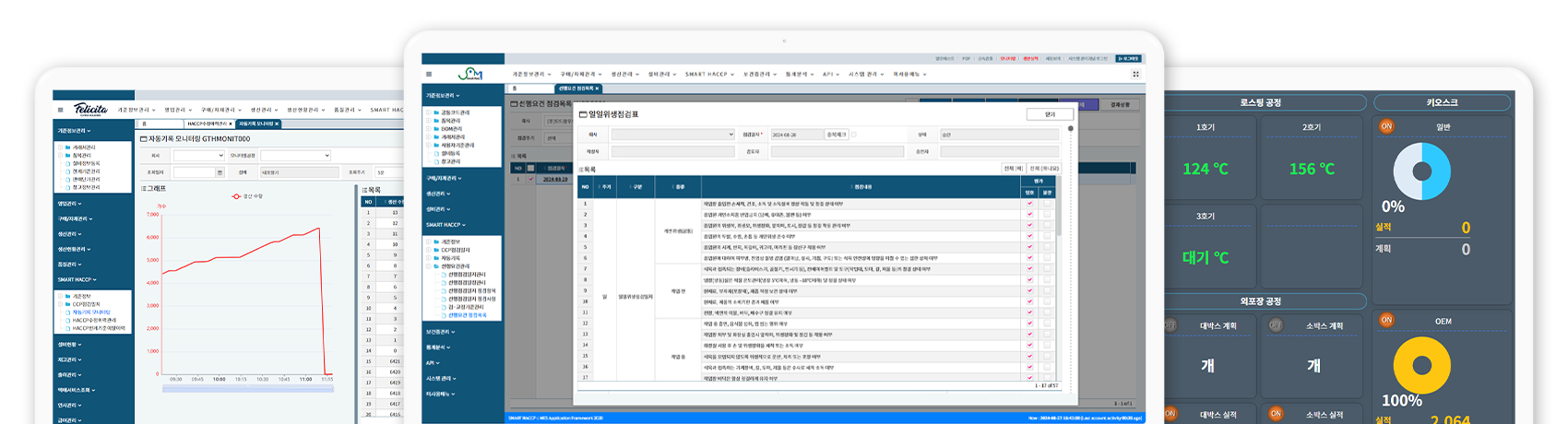Open 영업관리 menu in Felicita top menu bar

178,110
